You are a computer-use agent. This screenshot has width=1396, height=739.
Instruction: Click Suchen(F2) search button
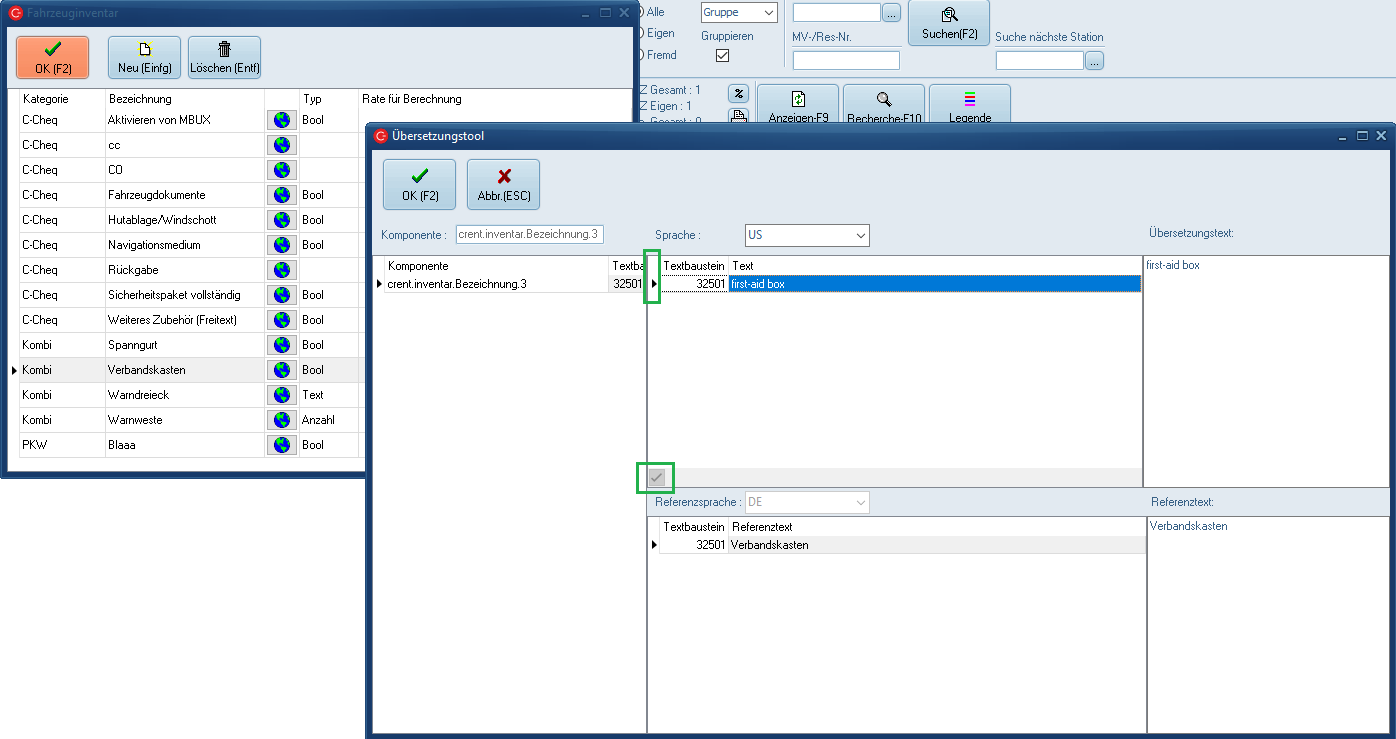(x=949, y=23)
